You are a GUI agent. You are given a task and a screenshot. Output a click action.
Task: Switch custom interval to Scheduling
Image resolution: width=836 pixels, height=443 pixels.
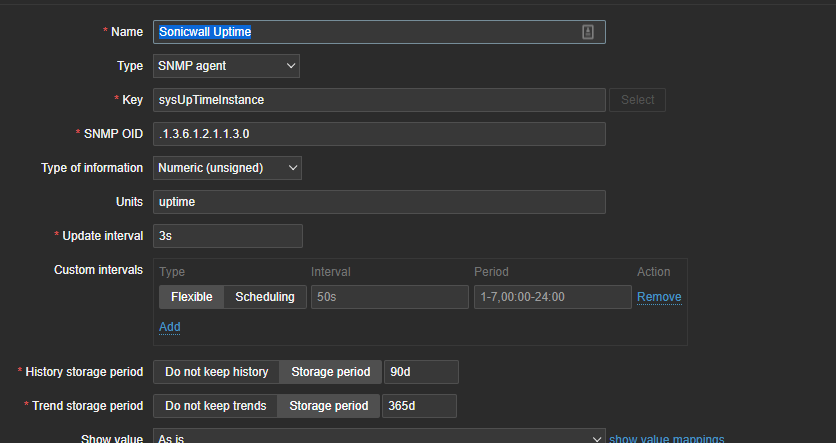click(x=264, y=297)
